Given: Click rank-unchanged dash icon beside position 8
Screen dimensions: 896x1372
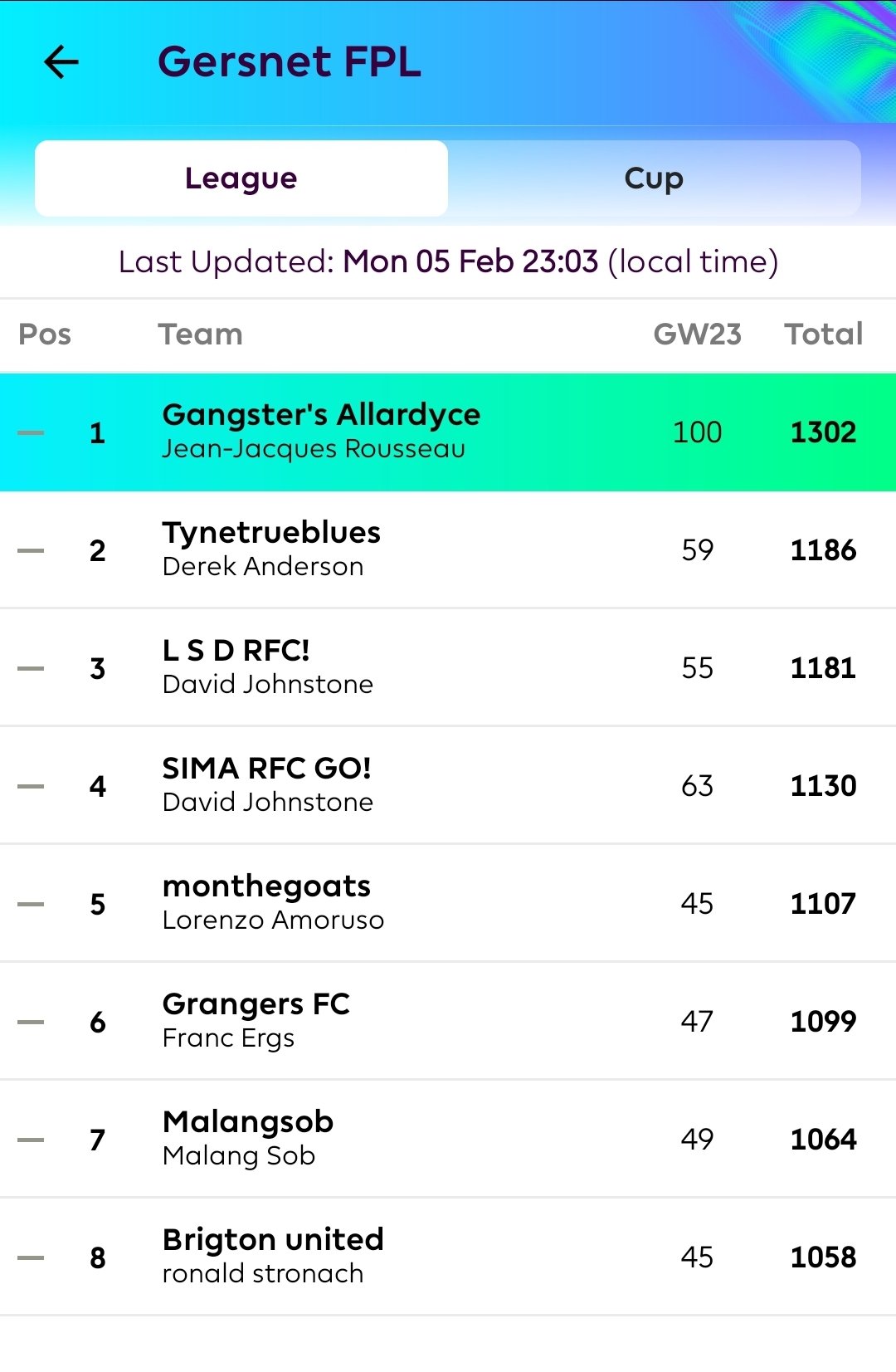Looking at the screenshot, I should pyautogui.click(x=31, y=1257).
